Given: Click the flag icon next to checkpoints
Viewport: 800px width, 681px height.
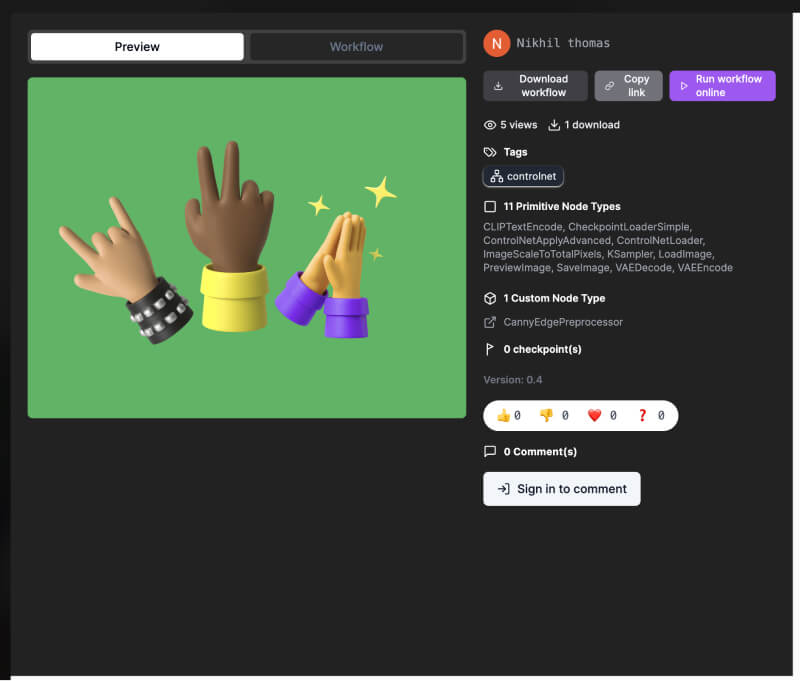Looking at the screenshot, I should (x=490, y=349).
